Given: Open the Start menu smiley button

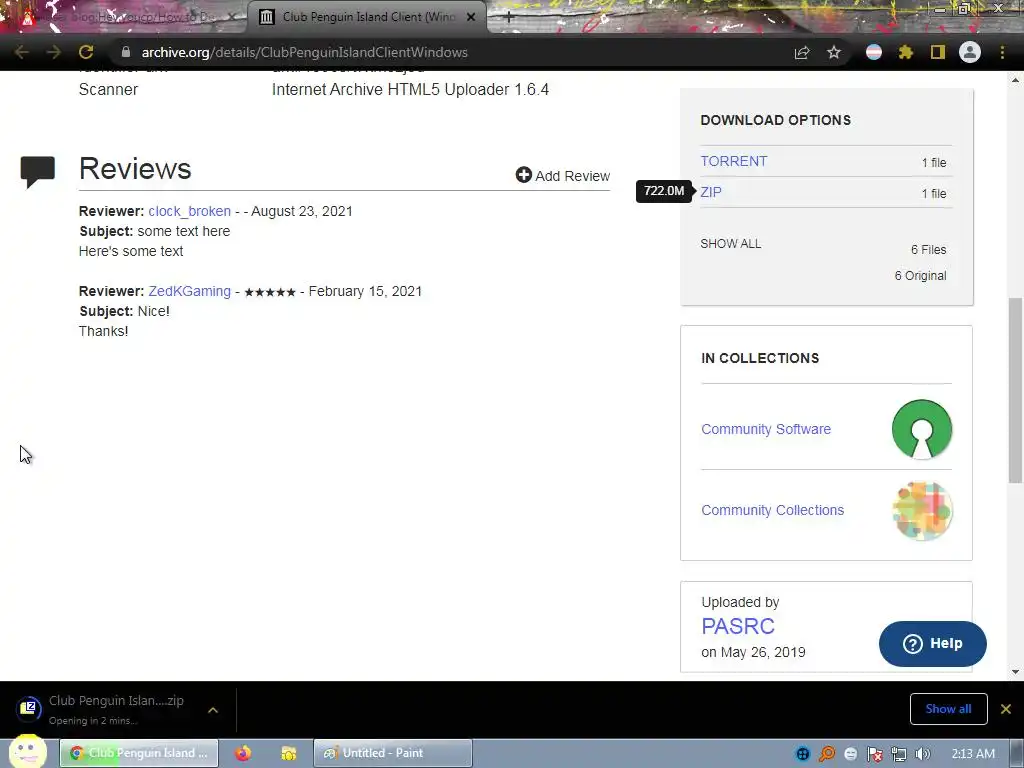Looking at the screenshot, I should 27,751.
